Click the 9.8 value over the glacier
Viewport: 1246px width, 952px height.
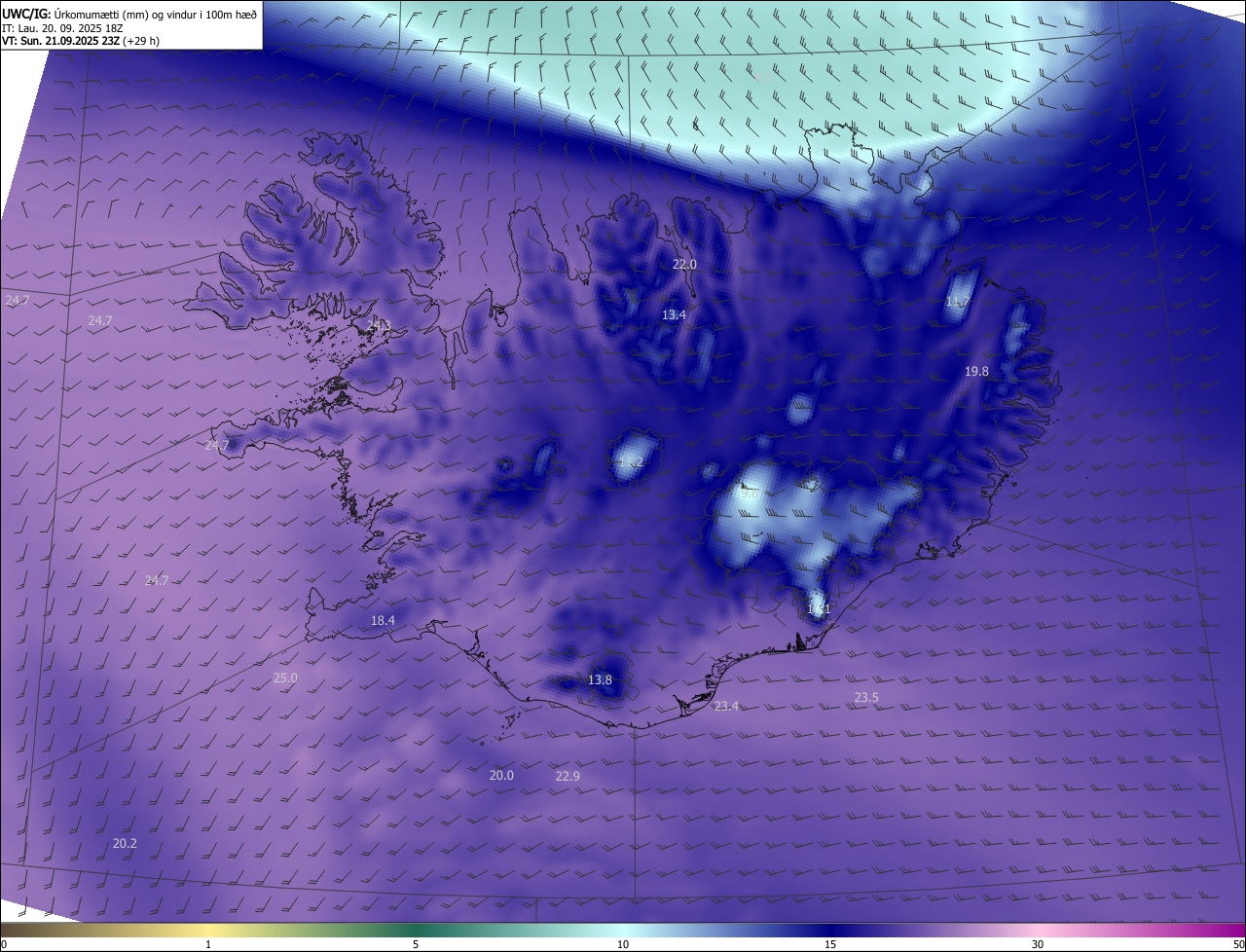750,494
